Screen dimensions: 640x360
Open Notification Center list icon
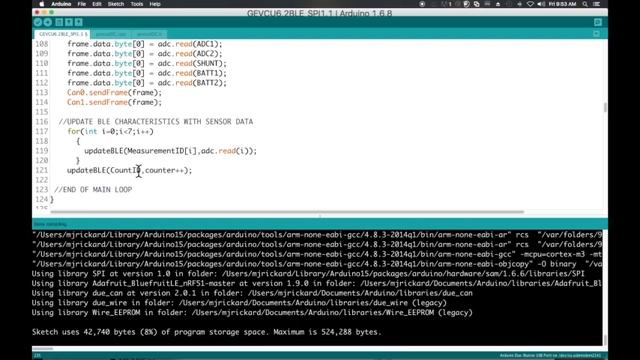[x=597, y=4]
